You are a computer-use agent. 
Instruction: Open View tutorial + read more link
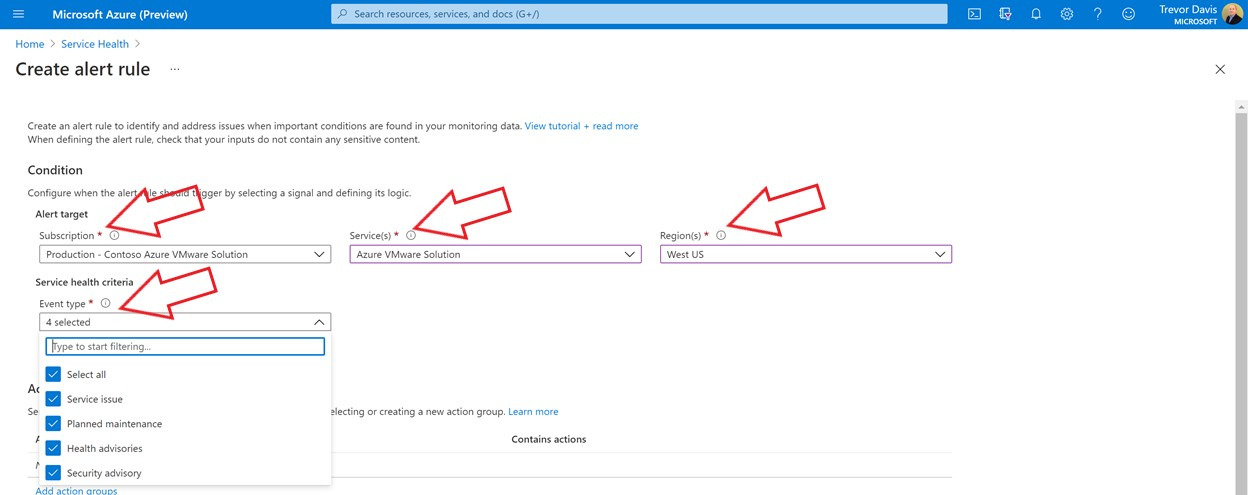[x=581, y=126]
